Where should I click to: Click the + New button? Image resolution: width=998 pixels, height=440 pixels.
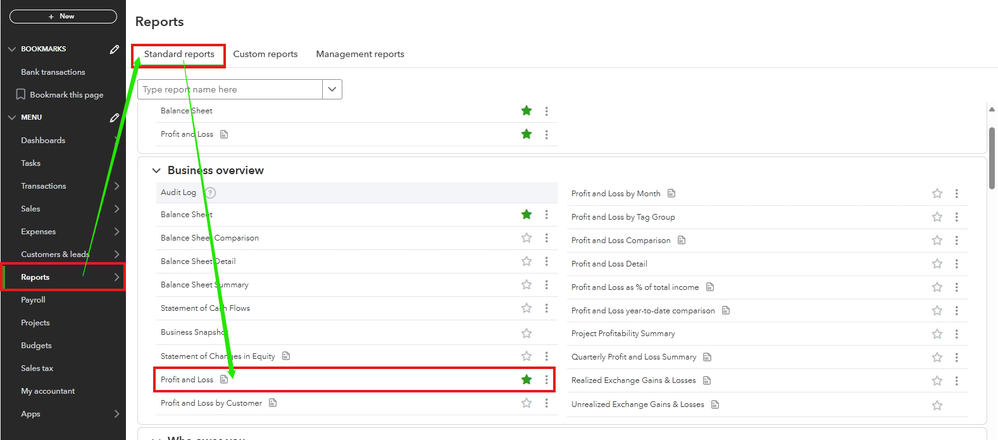coord(61,16)
